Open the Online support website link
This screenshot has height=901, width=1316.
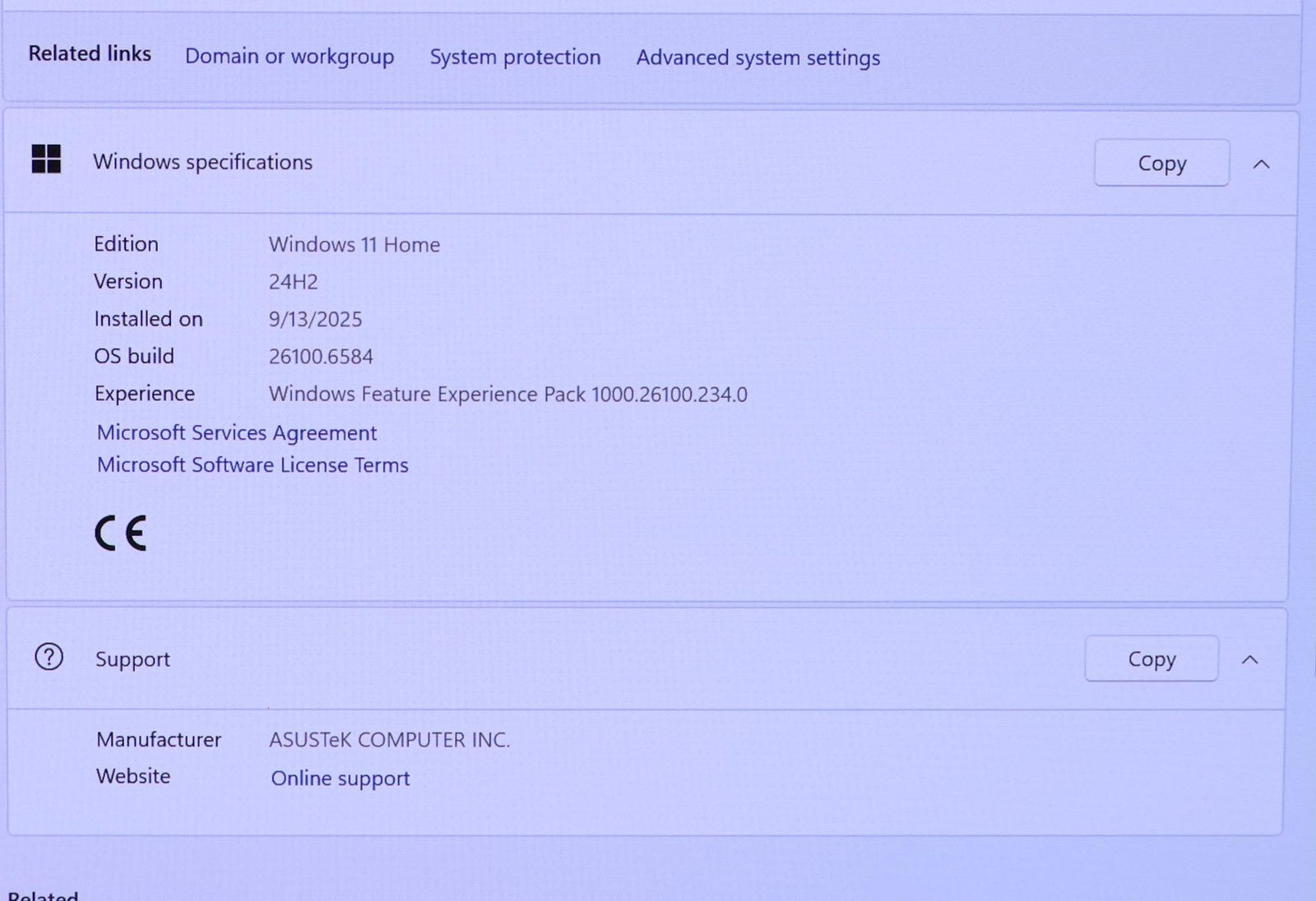click(x=340, y=778)
